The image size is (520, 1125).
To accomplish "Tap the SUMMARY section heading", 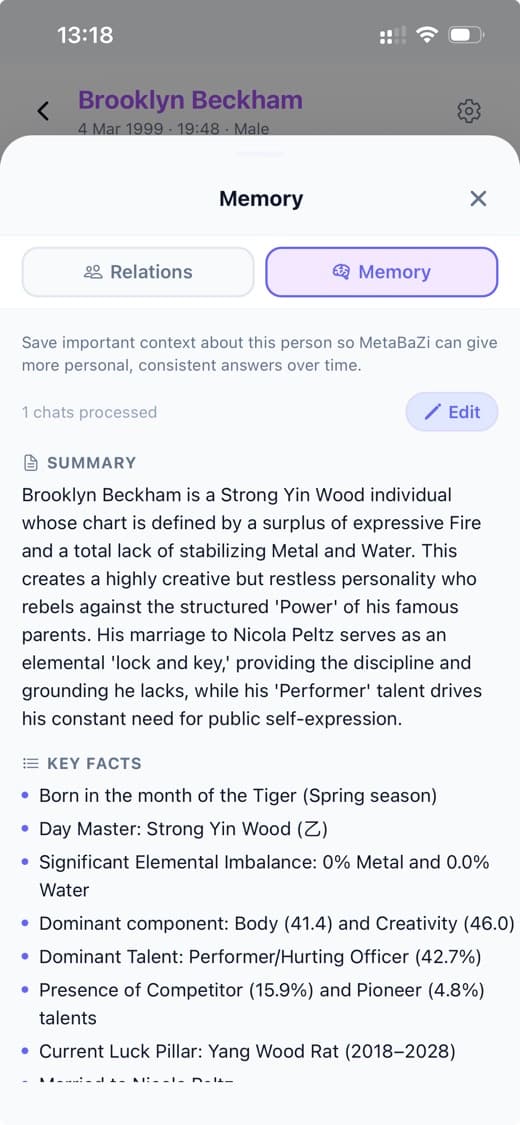I will click(x=91, y=463).
